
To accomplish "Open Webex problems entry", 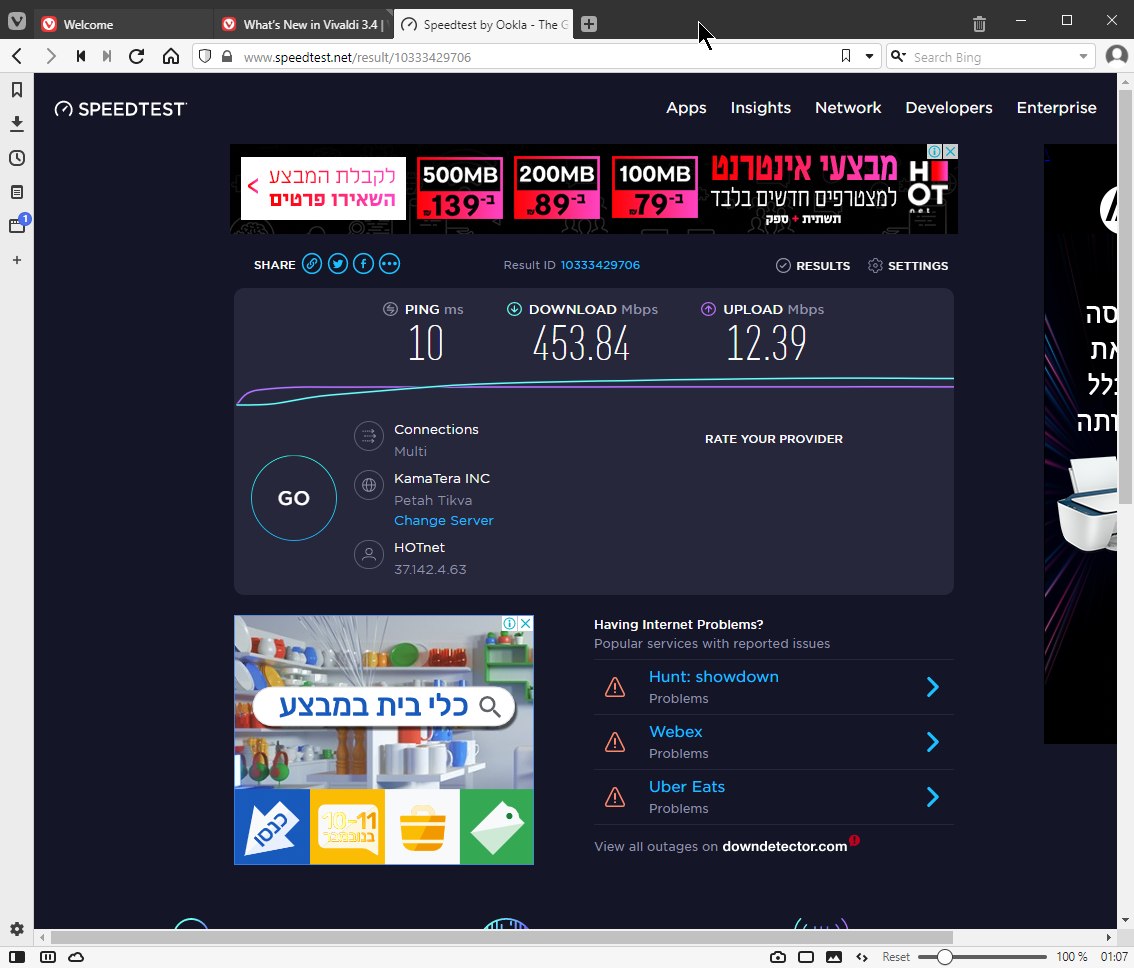I will (675, 731).
